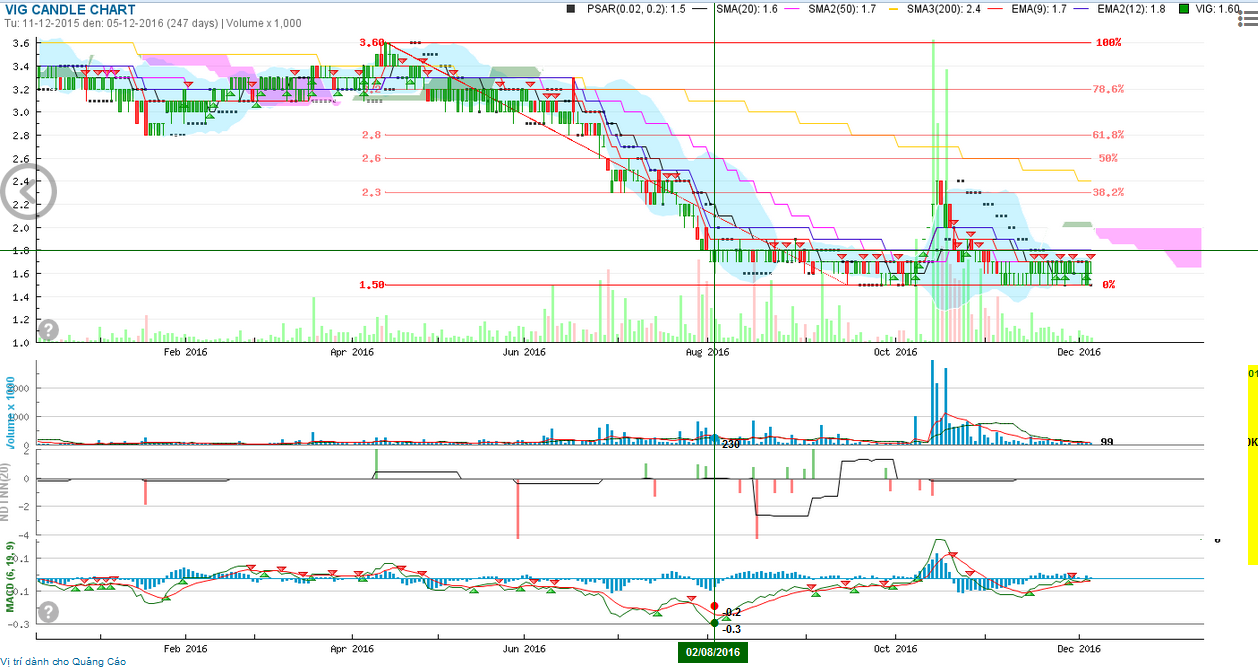
Task: Open the help icon on the price chart
Action: click(x=47, y=329)
